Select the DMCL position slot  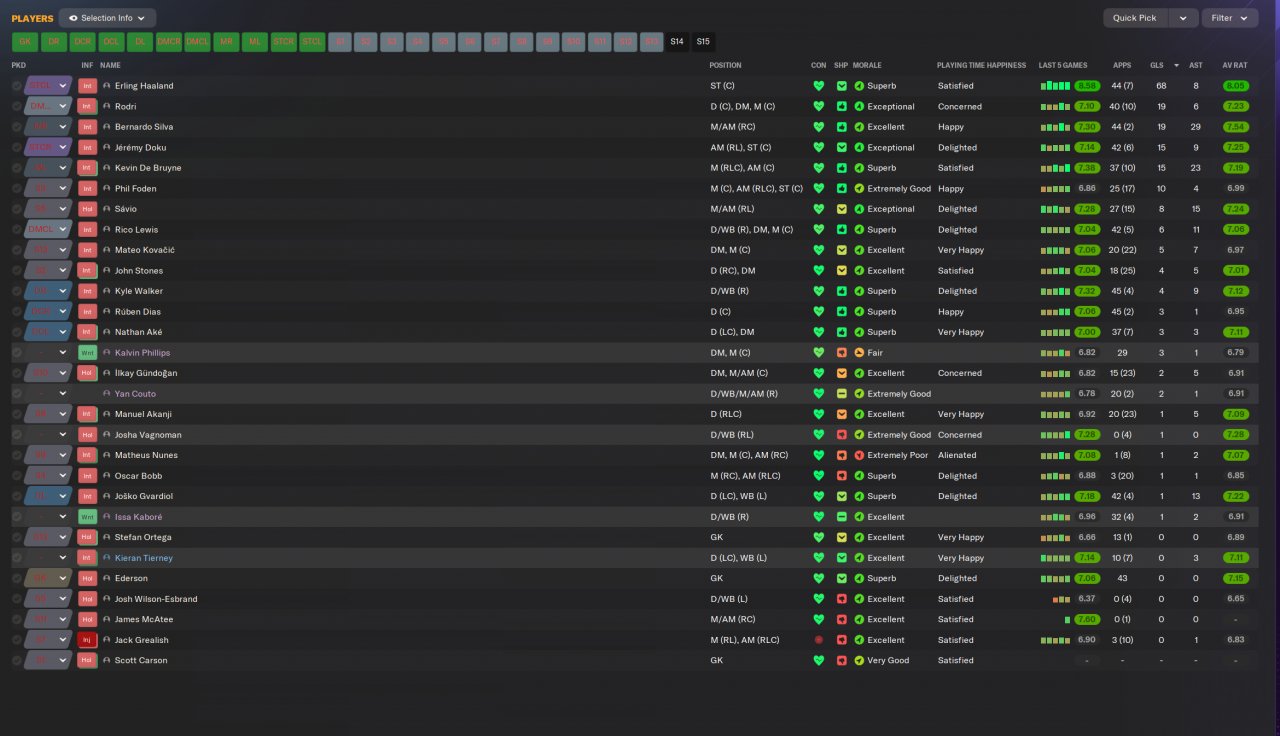tap(198, 42)
